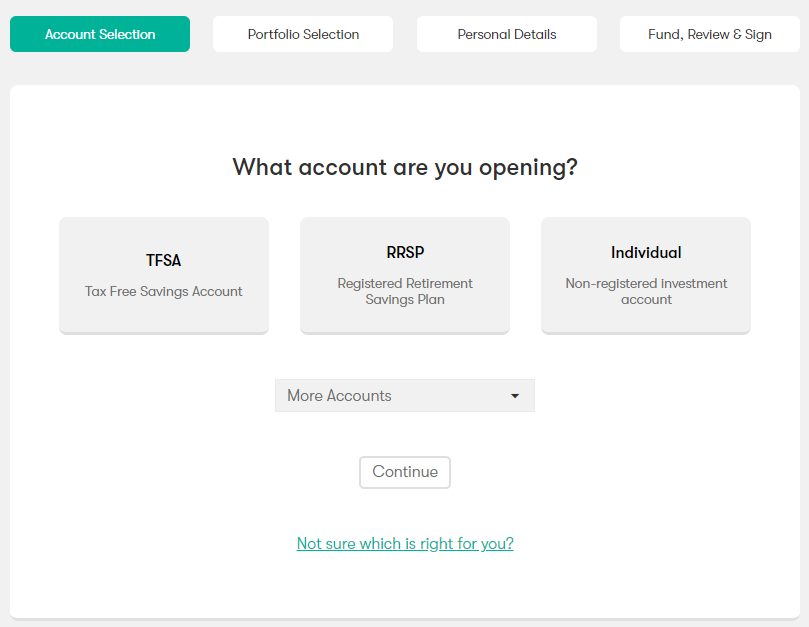
Task: Choose the non-registered investment account option
Action: pyautogui.click(x=645, y=275)
